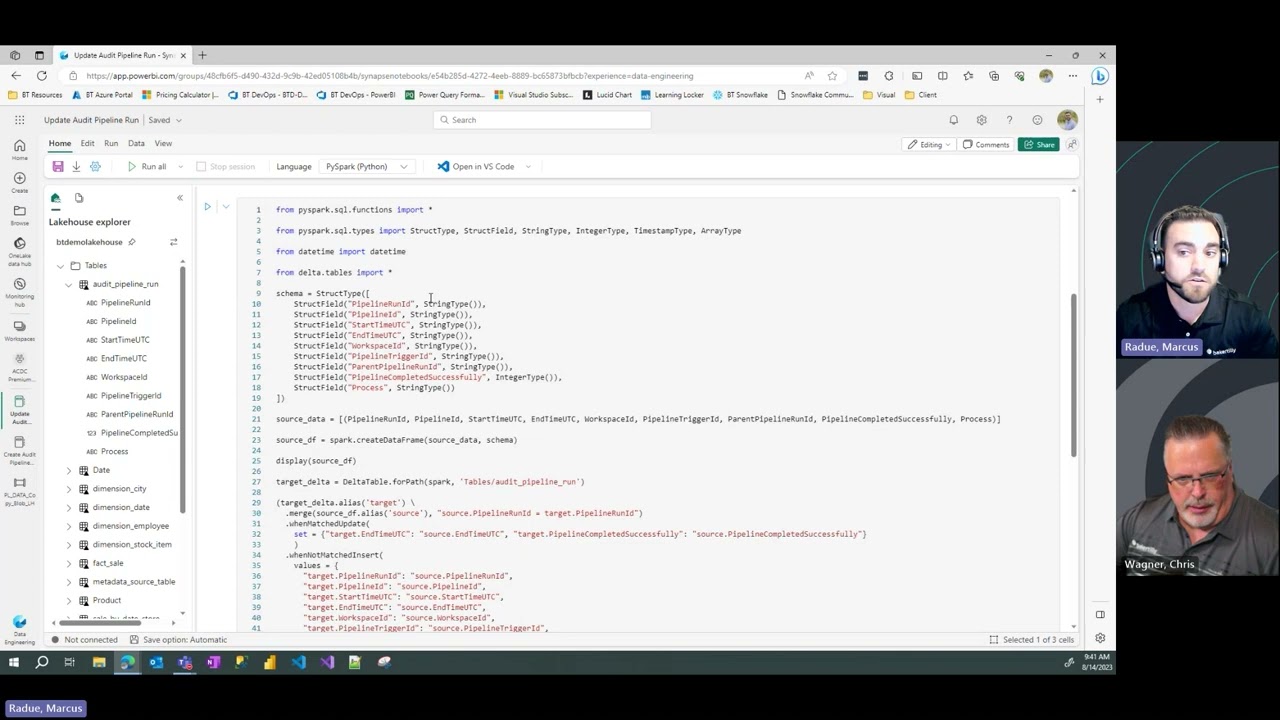
Task: Open the Home icon in the left navigation
Action: [19, 150]
